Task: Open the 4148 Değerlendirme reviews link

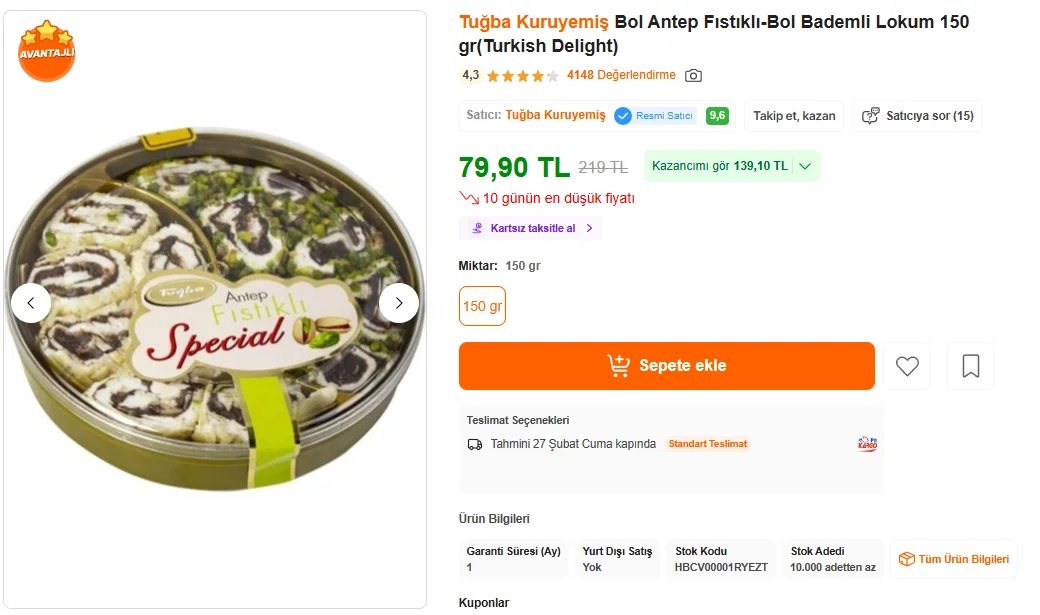Action: coord(621,75)
